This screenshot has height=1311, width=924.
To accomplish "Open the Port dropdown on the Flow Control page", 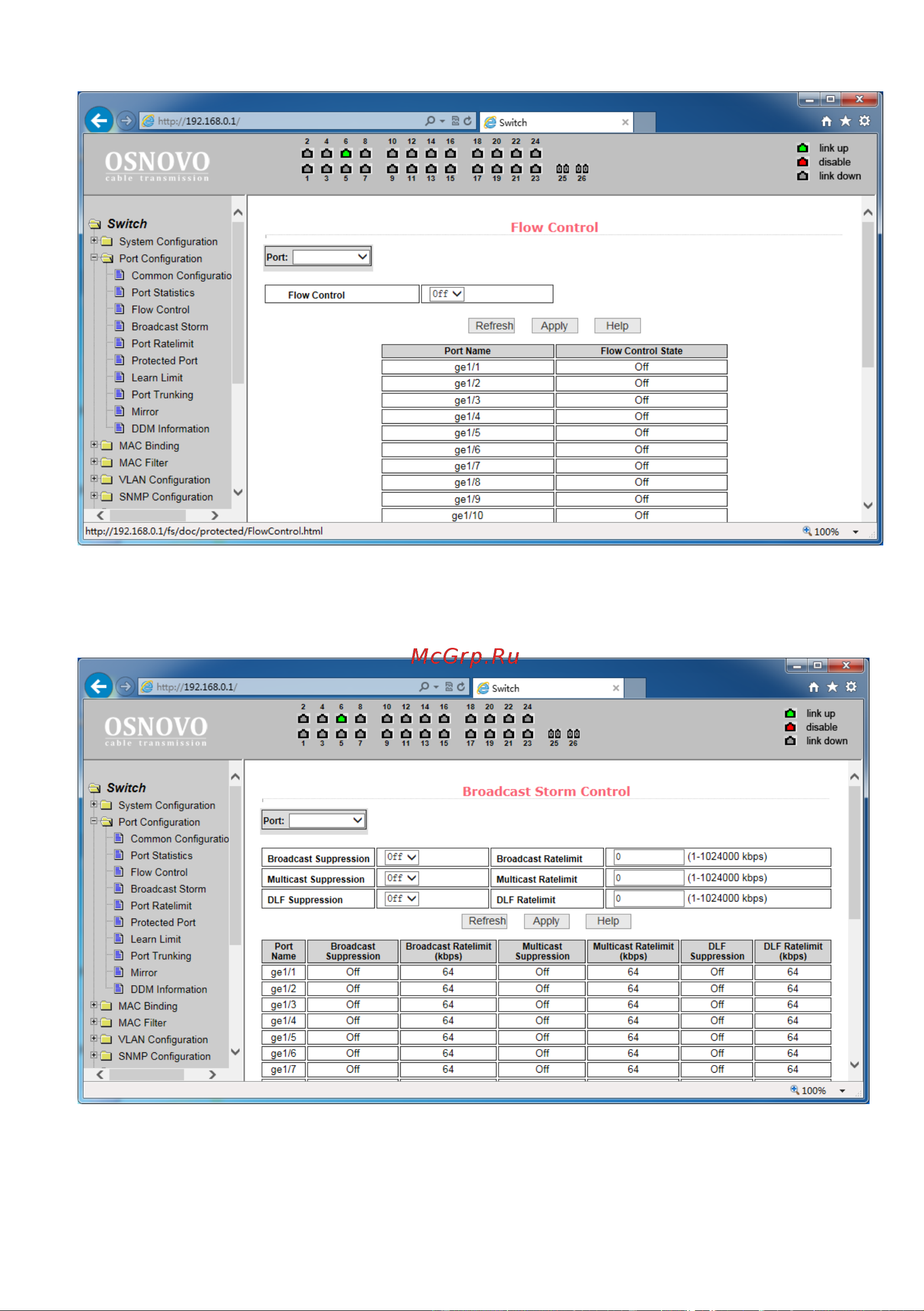I will pos(331,257).
